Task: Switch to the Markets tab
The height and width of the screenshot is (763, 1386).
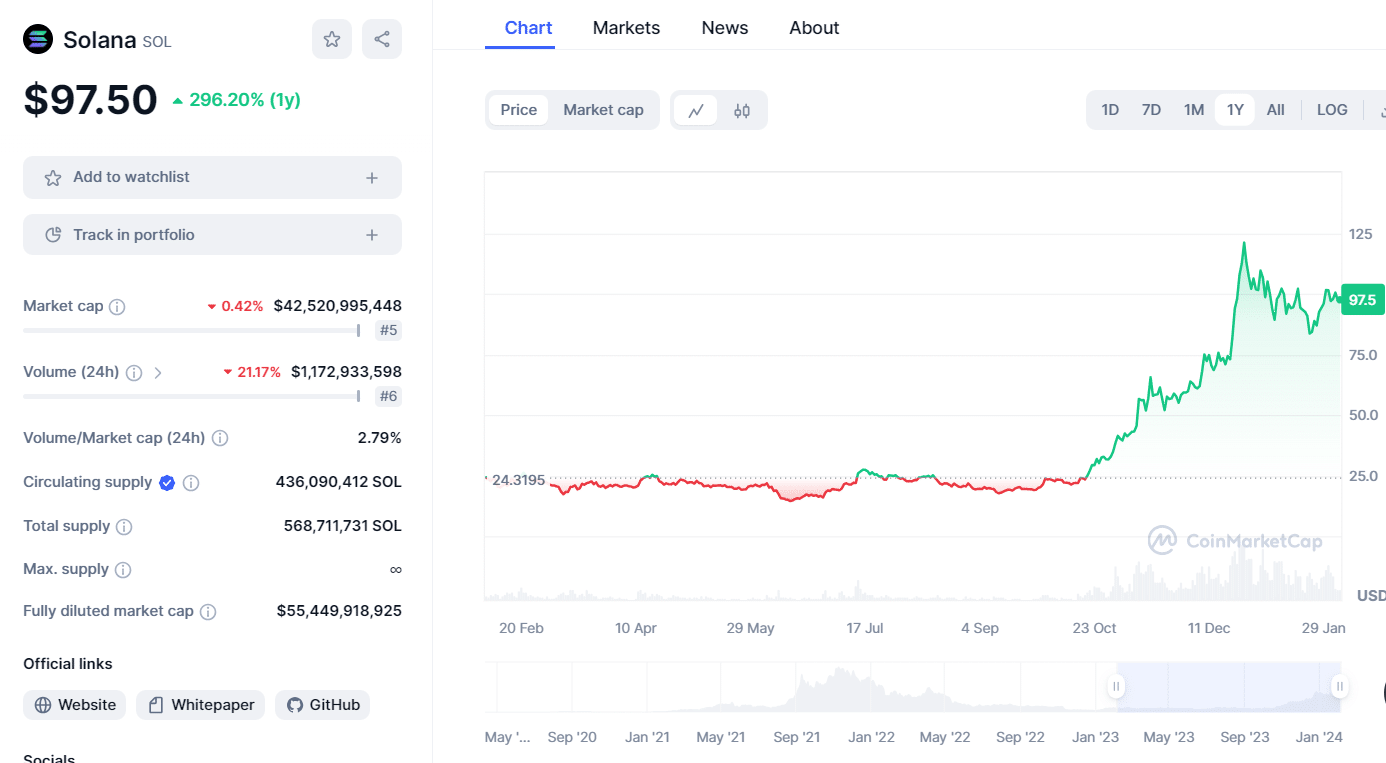Action: (x=626, y=28)
